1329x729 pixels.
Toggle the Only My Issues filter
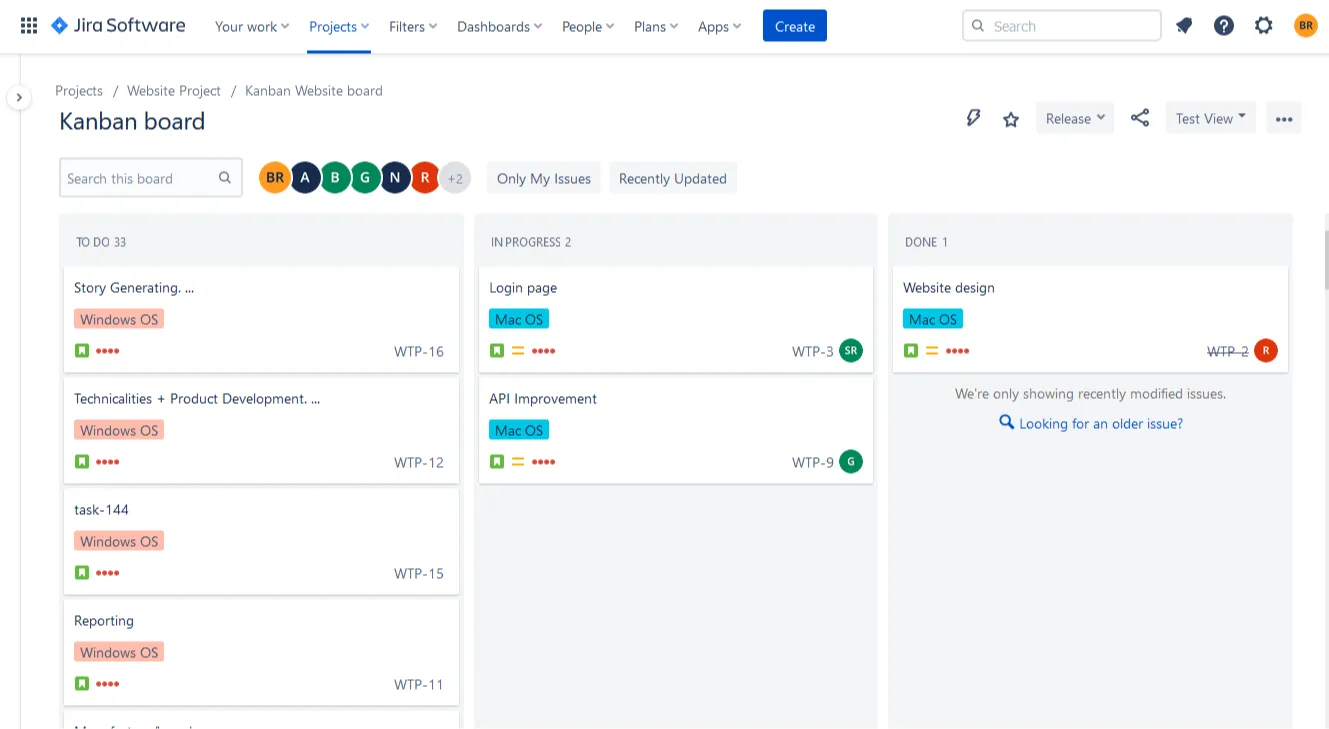pyautogui.click(x=543, y=178)
